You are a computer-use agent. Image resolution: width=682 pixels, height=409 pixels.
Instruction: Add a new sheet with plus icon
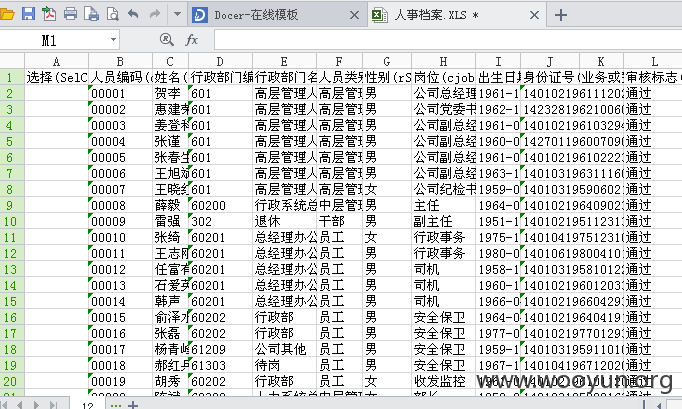(133, 405)
